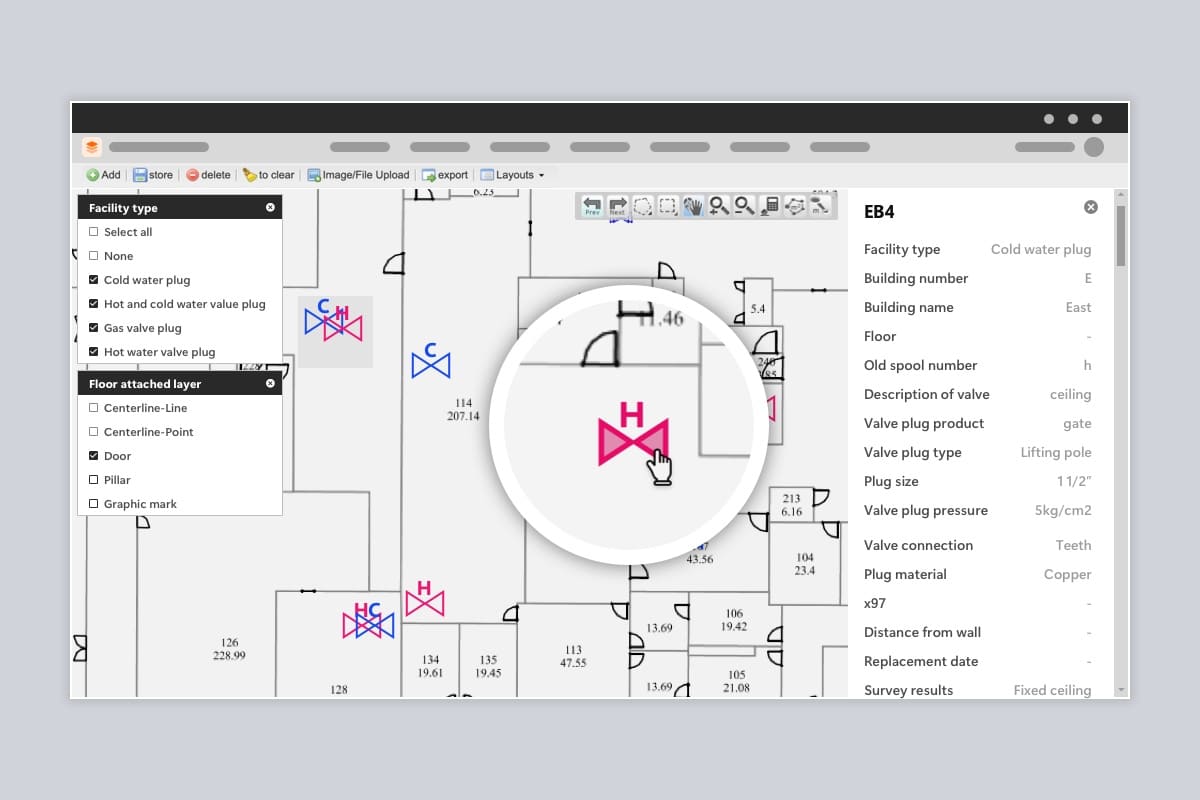Uncheck Hot water valve plug

[x=94, y=352]
